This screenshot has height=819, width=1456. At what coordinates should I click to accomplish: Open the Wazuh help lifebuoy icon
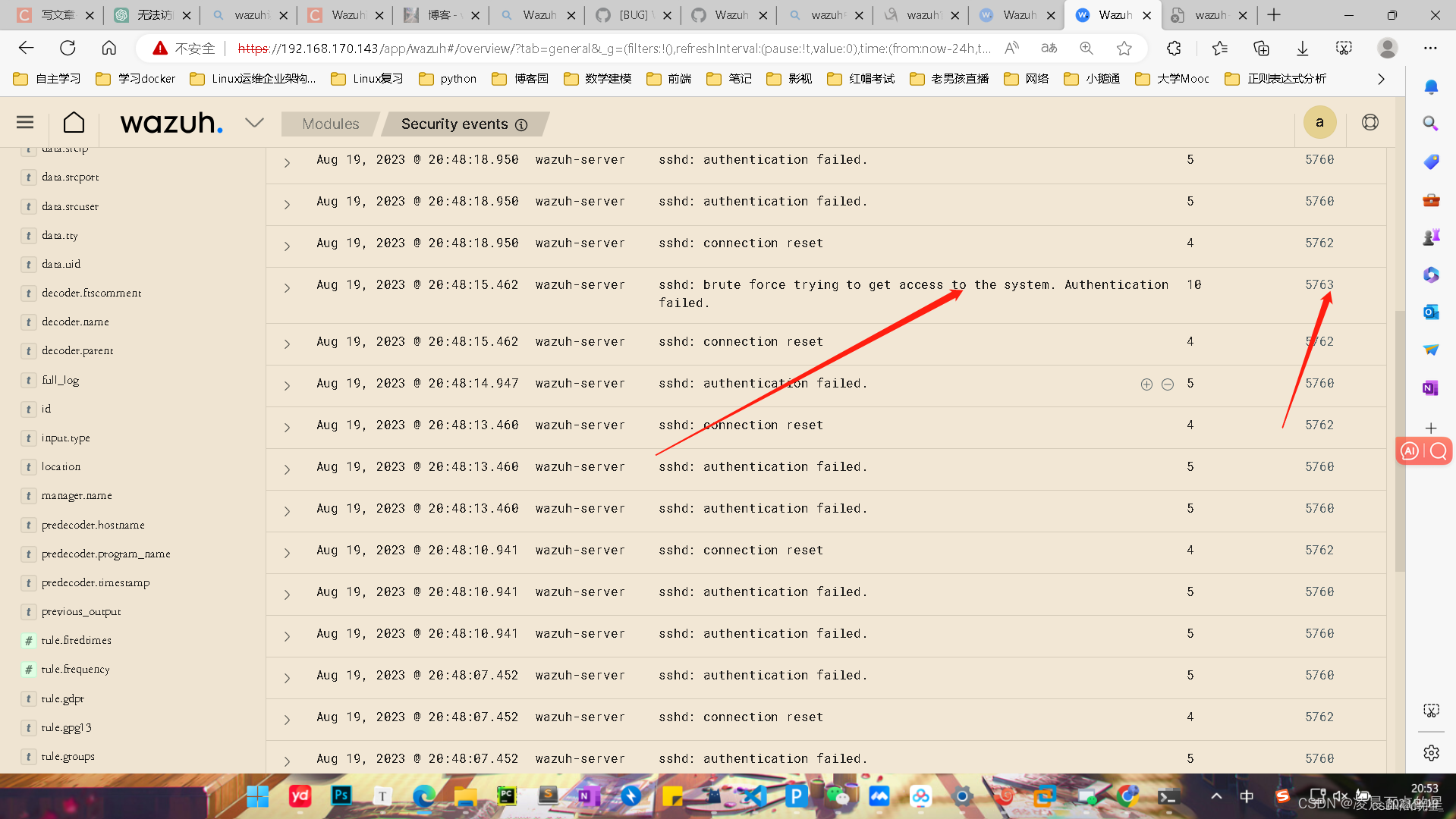(x=1370, y=122)
